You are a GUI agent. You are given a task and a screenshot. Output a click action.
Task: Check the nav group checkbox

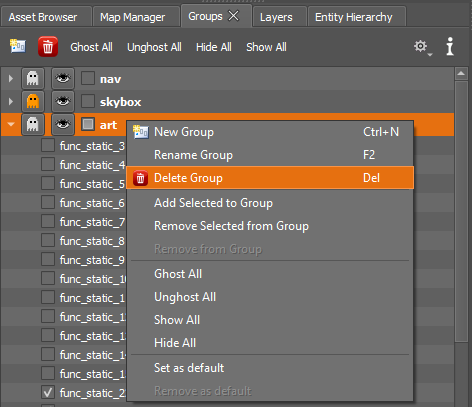[x=88, y=79]
